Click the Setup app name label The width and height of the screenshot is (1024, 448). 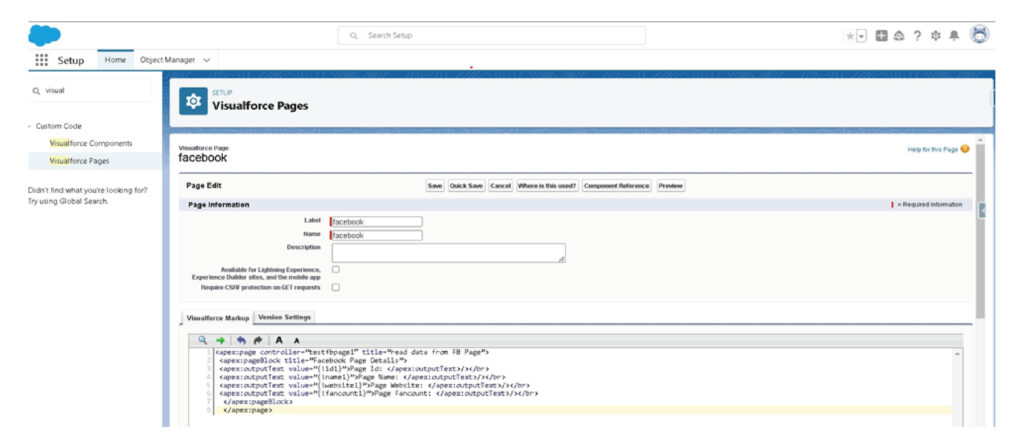71,60
